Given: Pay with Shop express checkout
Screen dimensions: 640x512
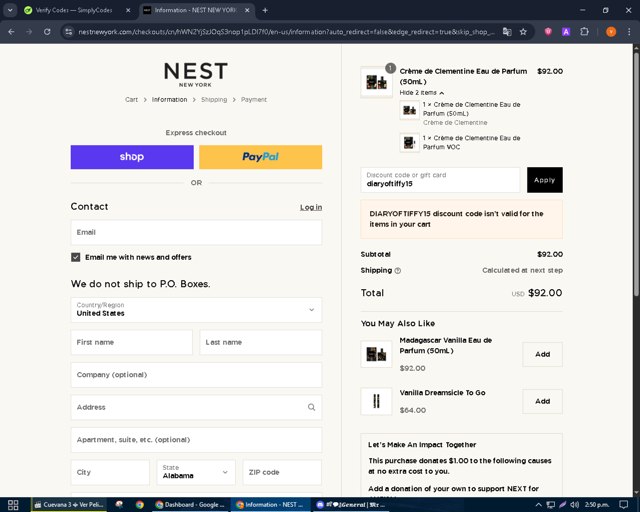Looking at the screenshot, I should 132,157.
